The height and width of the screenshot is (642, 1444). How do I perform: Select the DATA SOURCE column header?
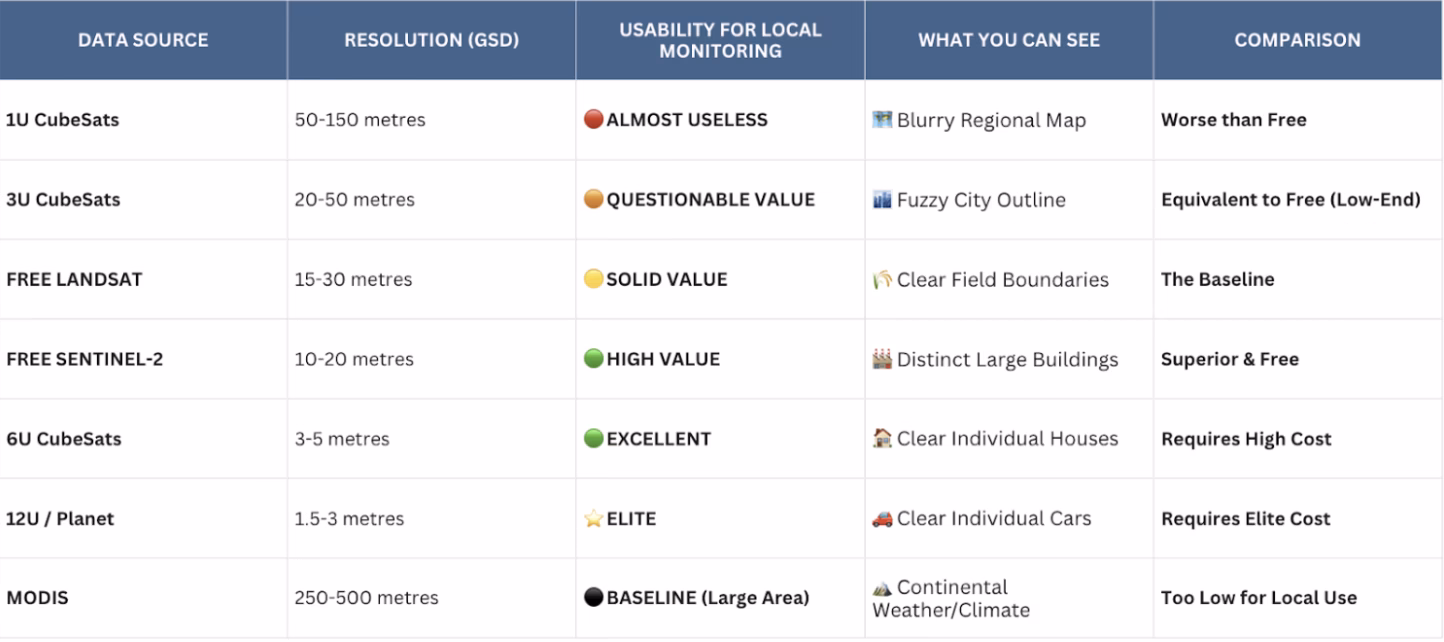click(x=143, y=41)
